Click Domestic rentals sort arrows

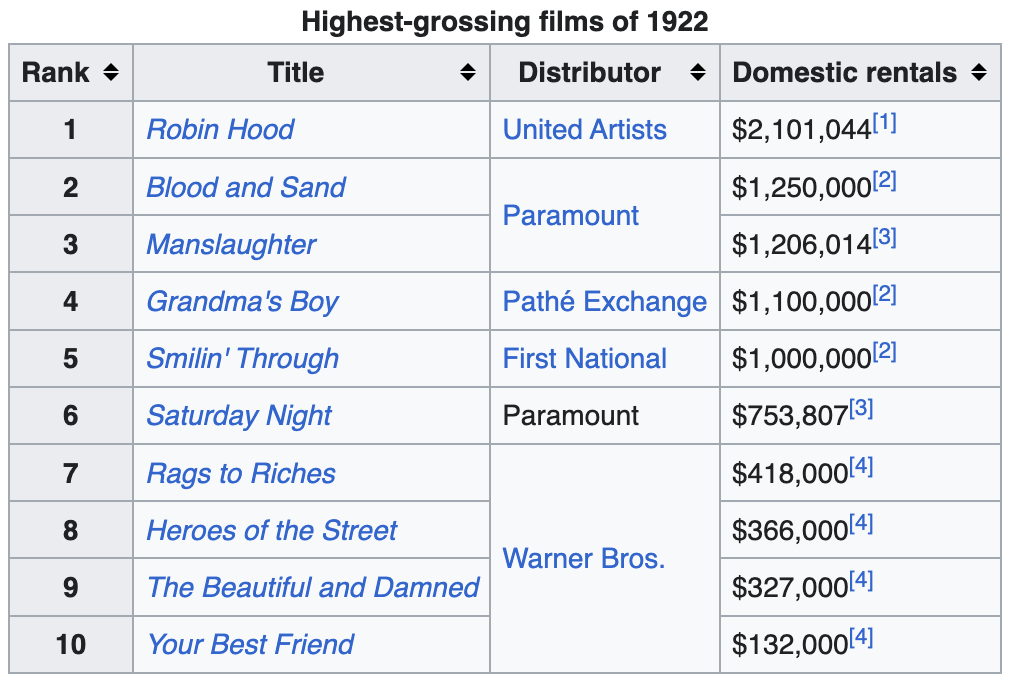point(979,73)
